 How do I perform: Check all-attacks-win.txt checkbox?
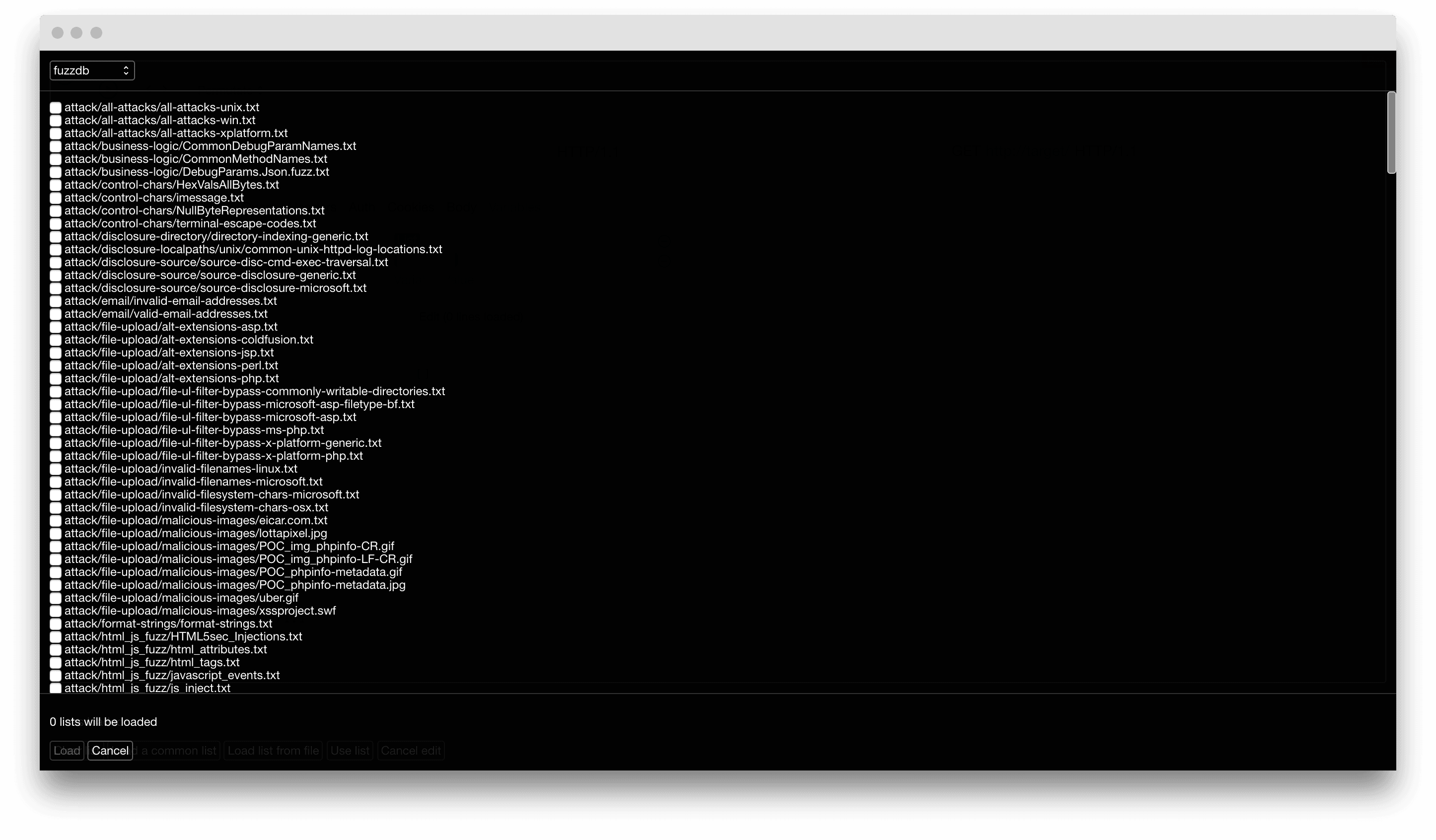pyautogui.click(x=55, y=120)
